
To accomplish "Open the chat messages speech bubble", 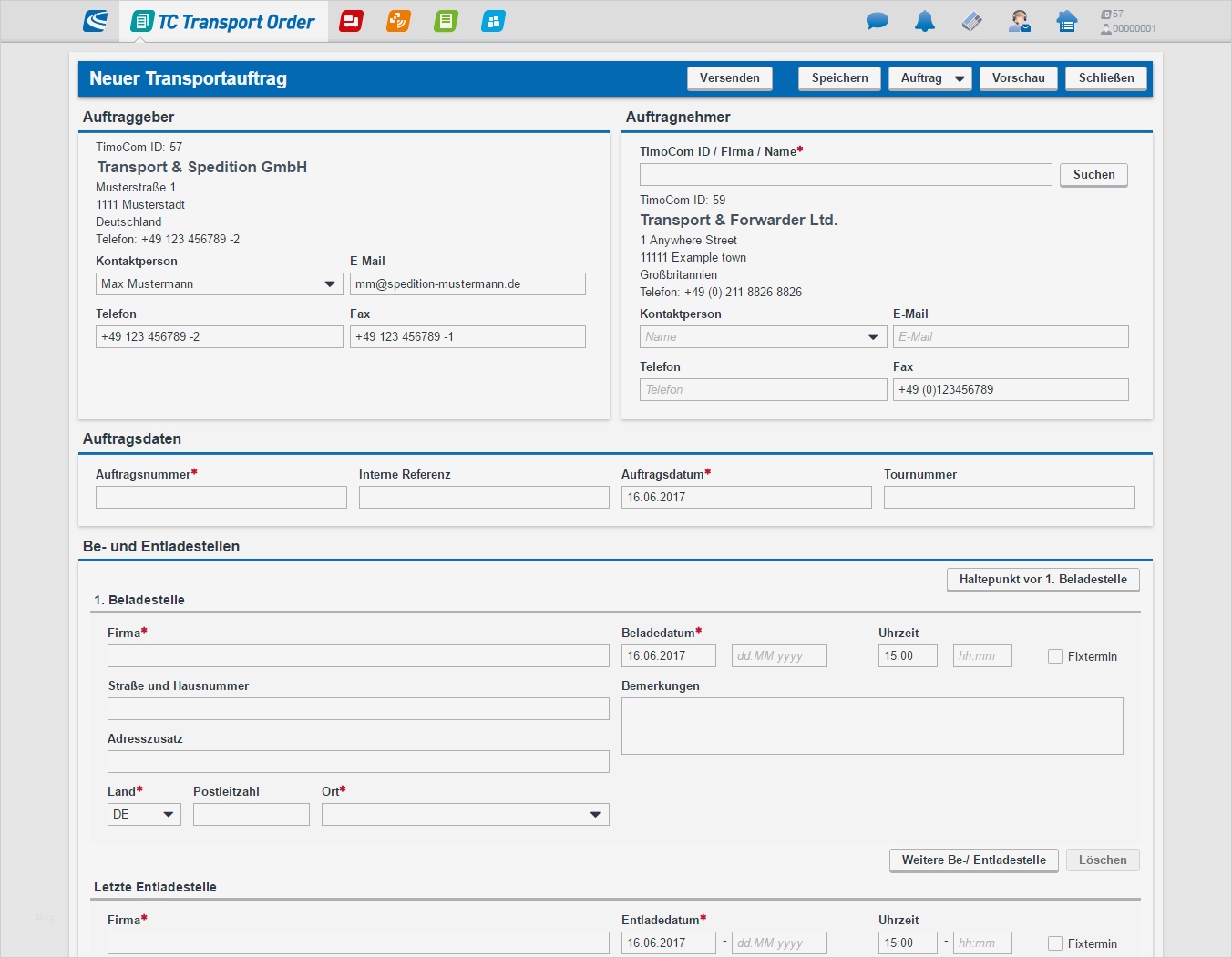I will [x=877, y=21].
